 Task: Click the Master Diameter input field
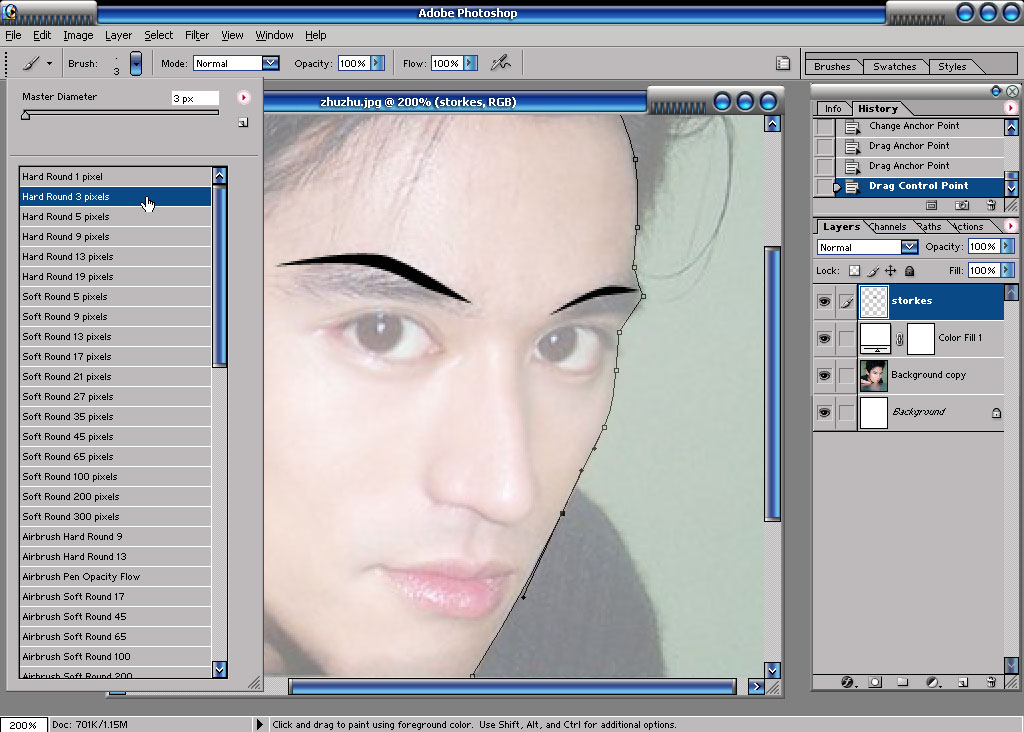(x=195, y=98)
